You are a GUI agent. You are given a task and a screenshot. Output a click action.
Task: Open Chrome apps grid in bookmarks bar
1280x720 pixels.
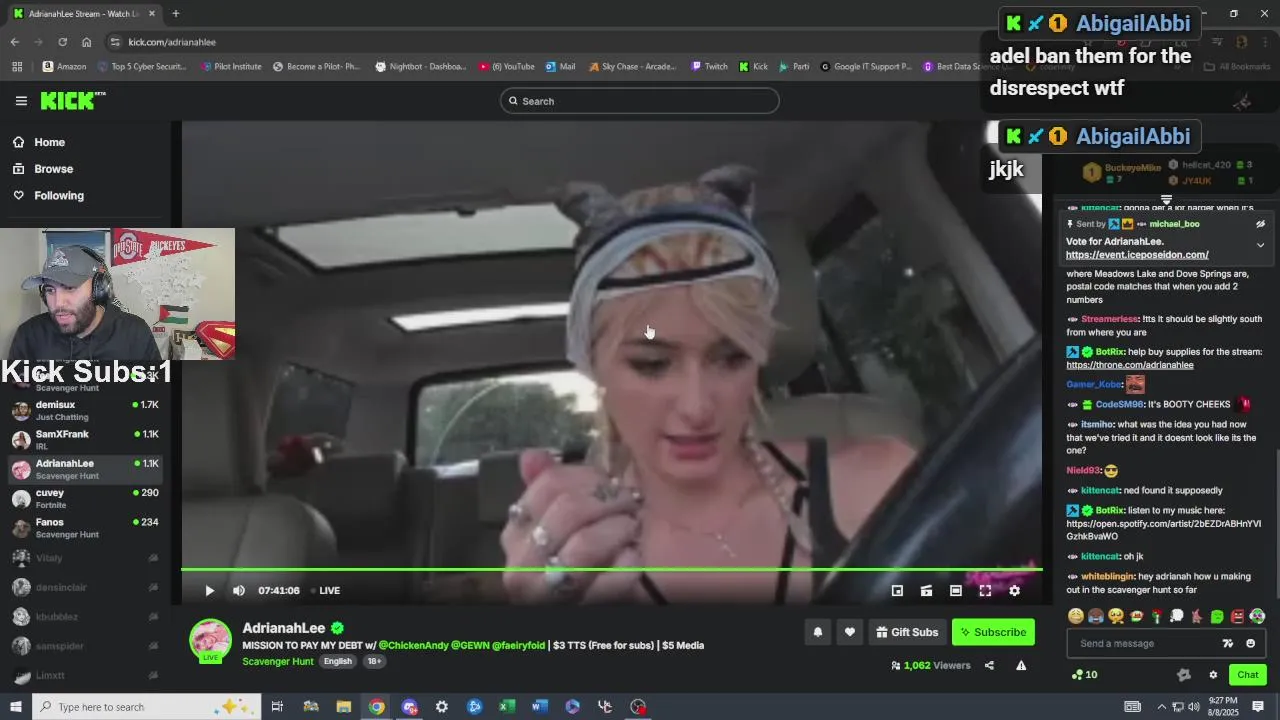[x=17, y=67]
